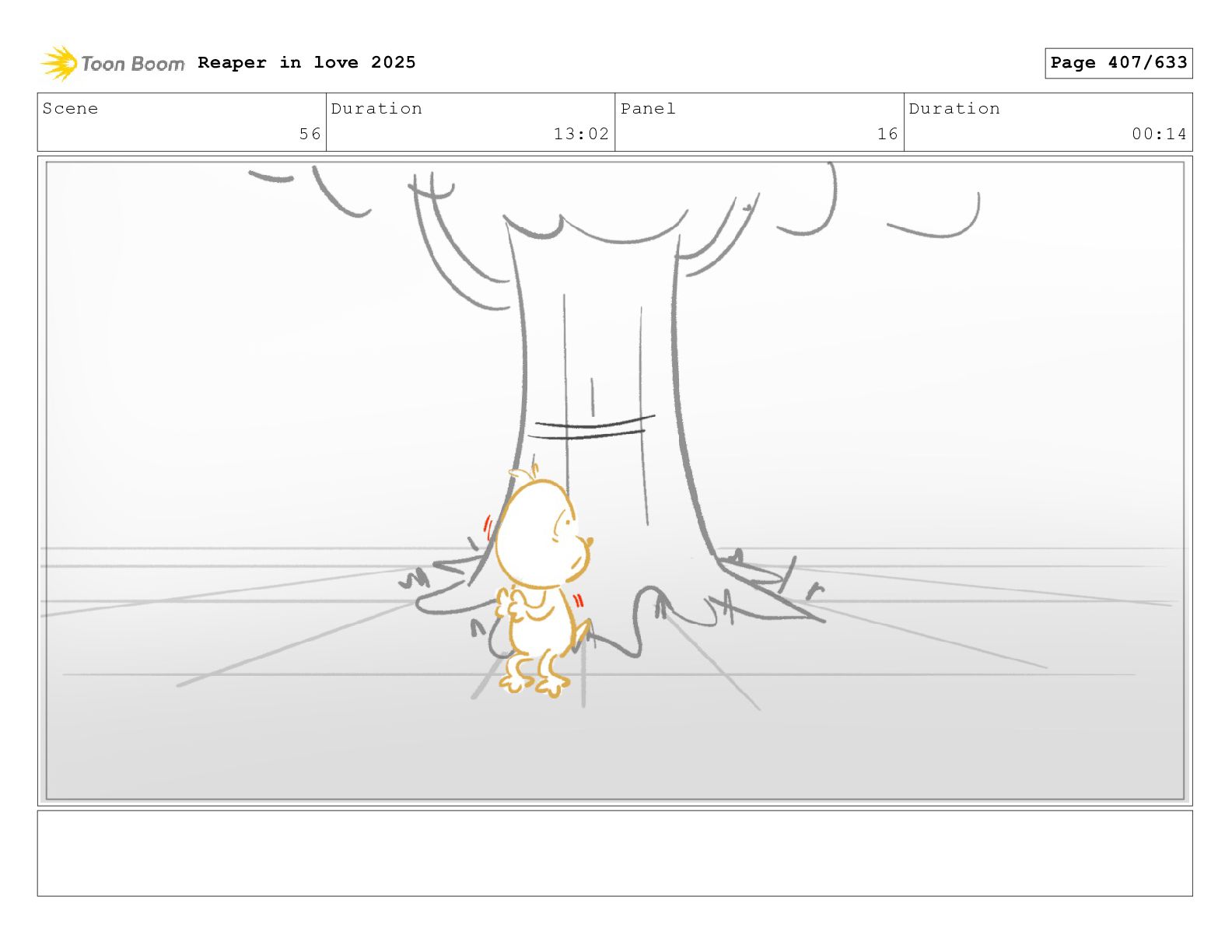The width and height of the screenshot is (1232, 952).
Task: Click the Toon Boom logo
Action: 113,63
